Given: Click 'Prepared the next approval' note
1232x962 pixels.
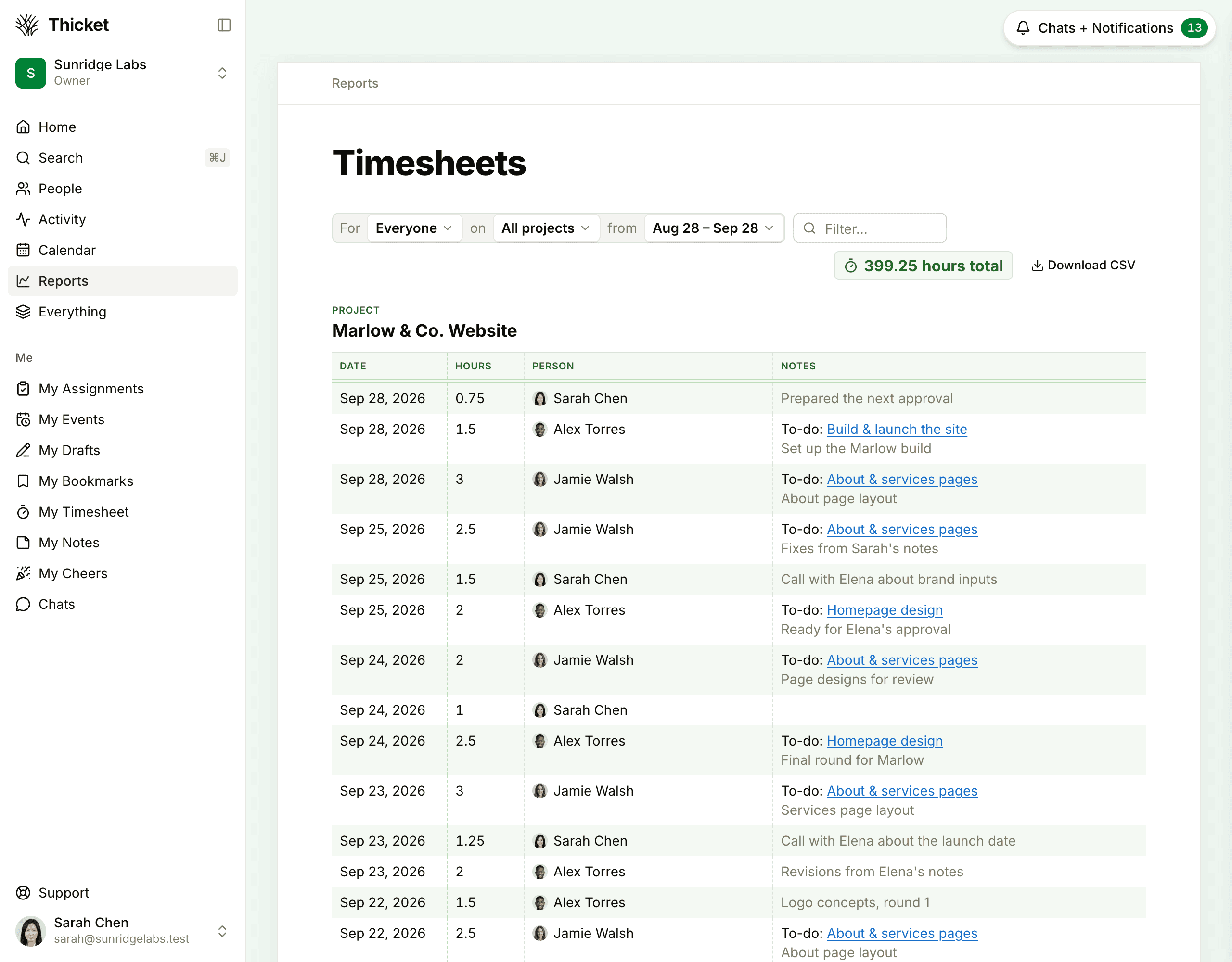Looking at the screenshot, I should coord(866,399).
